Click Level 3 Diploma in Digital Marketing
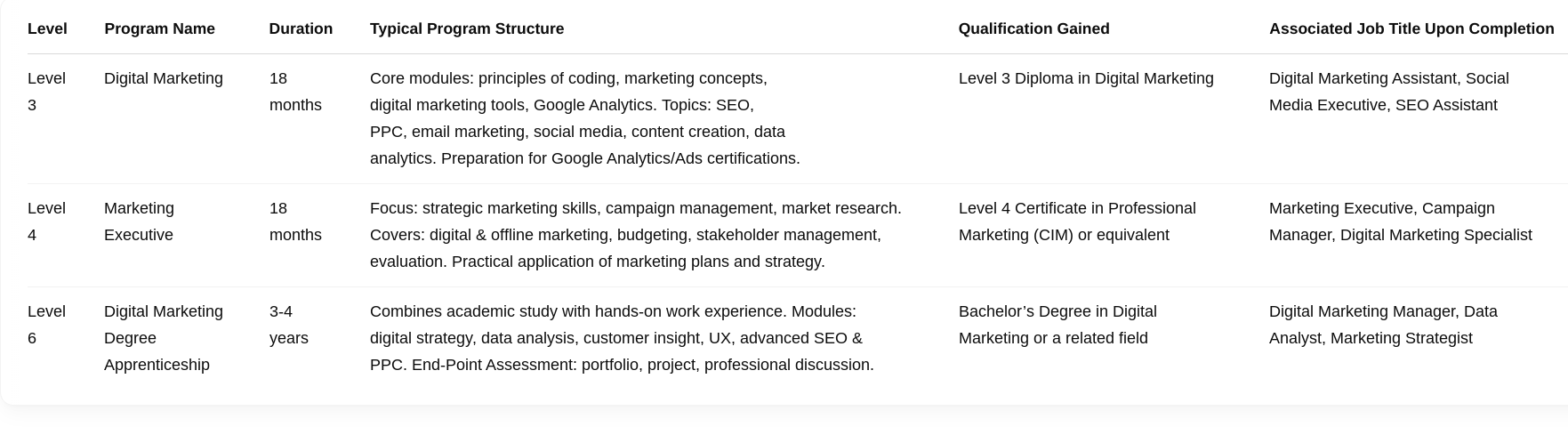The width and height of the screenshot is (1568, 427). click(x=1086, y=78)
